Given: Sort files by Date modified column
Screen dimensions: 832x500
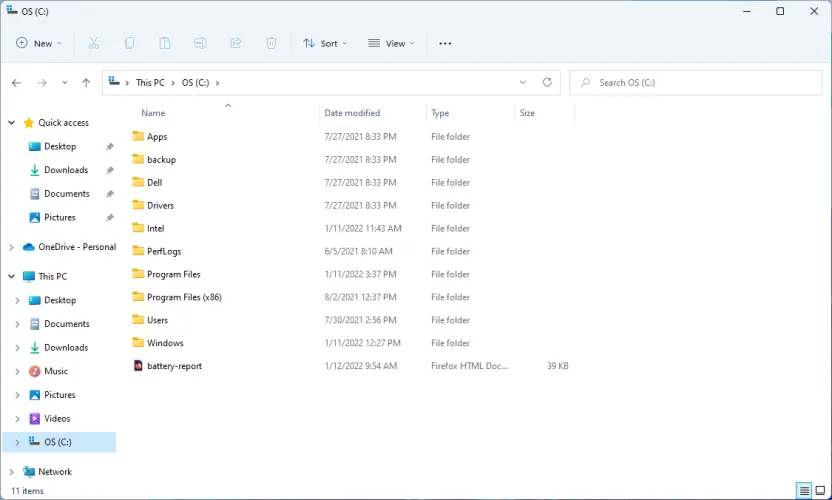Looking at the screenshot, I should (352, 113).
